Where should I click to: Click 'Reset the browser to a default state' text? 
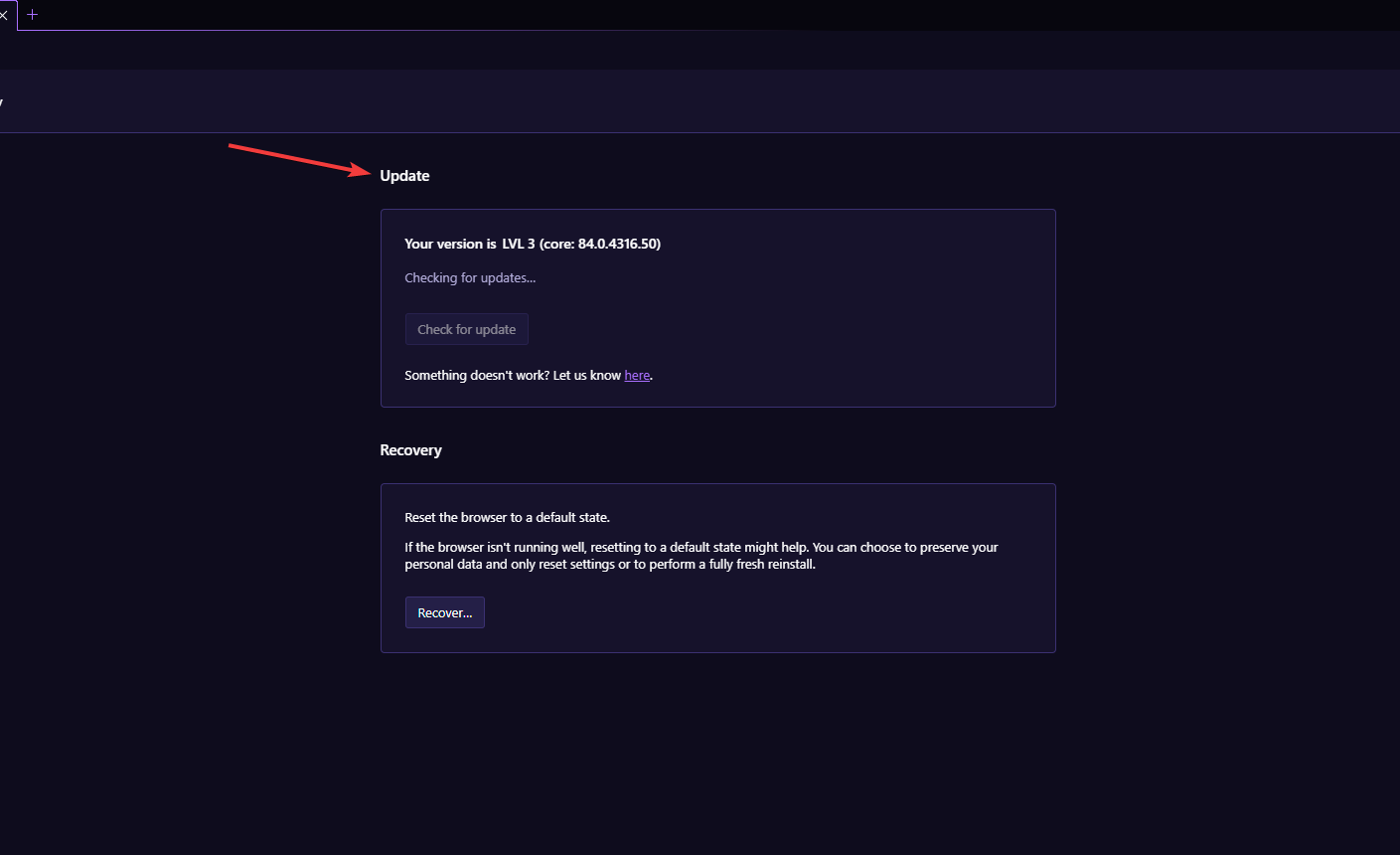(507, 517)
